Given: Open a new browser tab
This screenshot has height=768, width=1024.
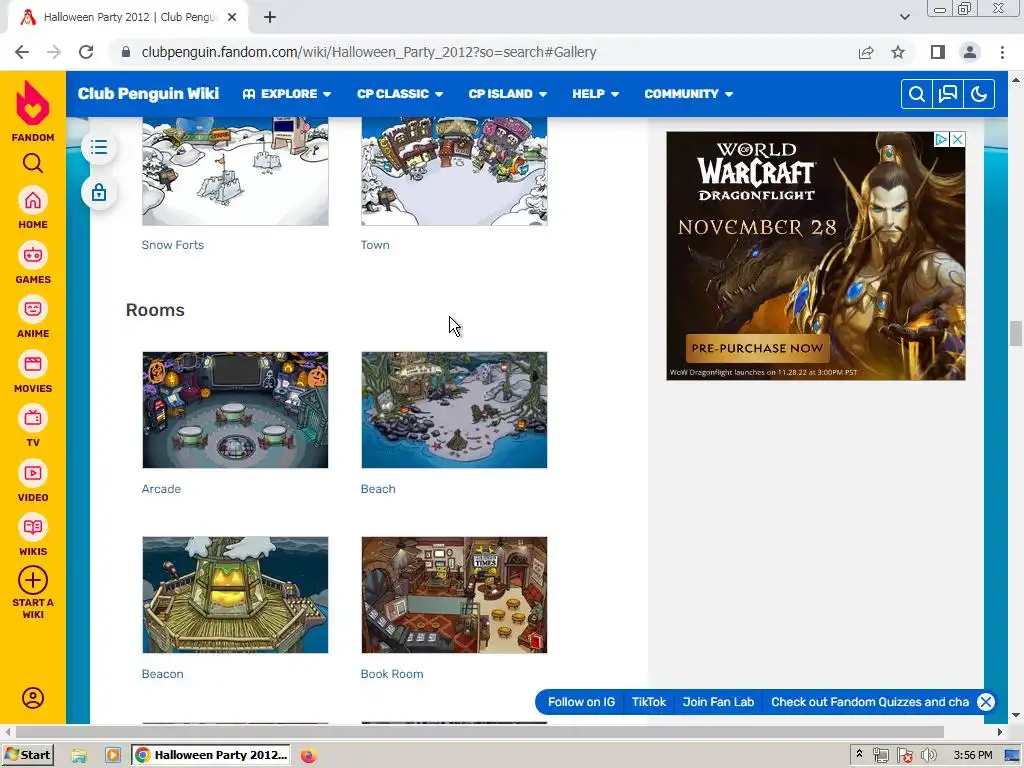Looking at the screenshot, I should pyautogui.click(x=270, y=18).
